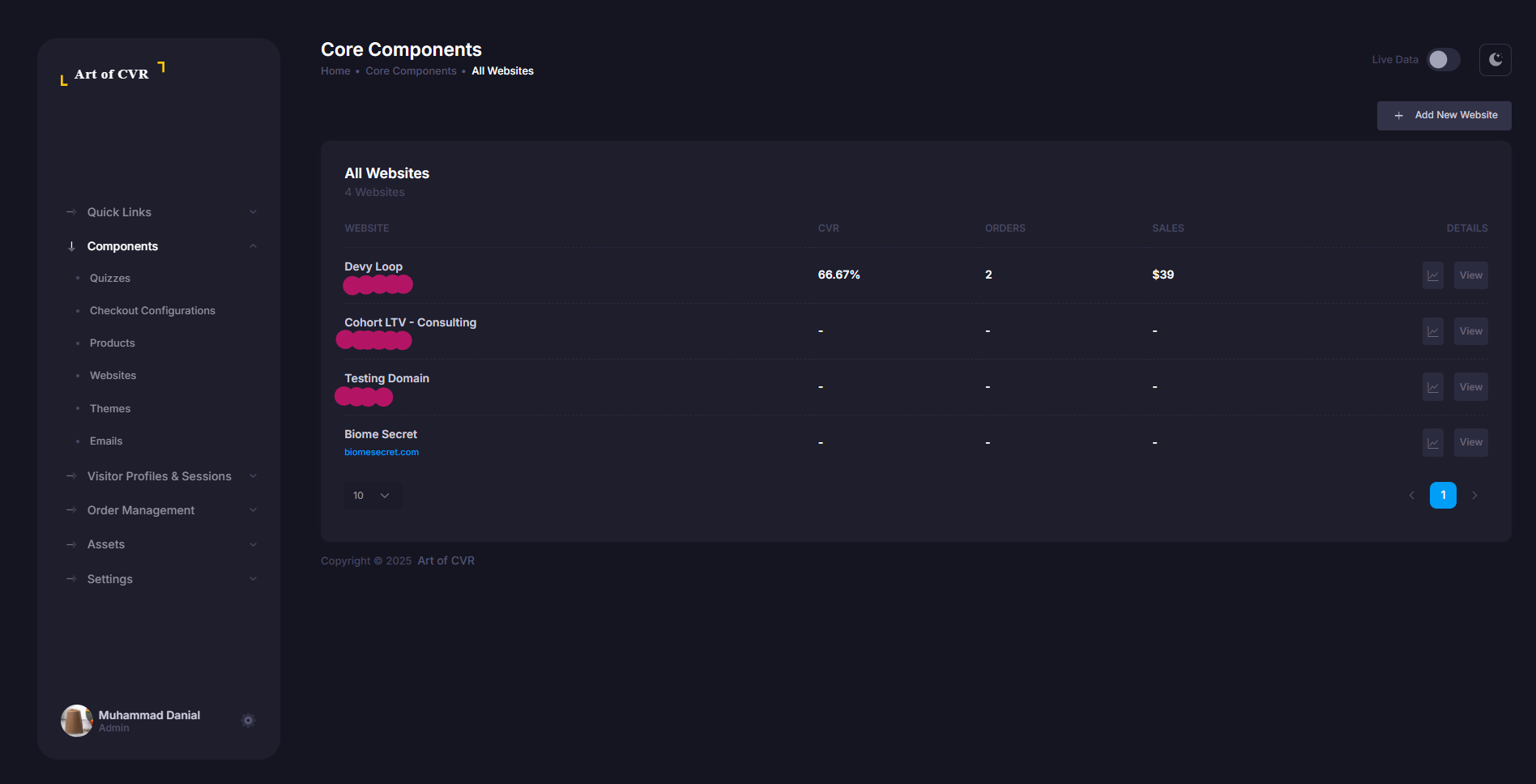Click View button for Devy Loop
This screenshot has width=1536, height=784.
coord(1470,275)
